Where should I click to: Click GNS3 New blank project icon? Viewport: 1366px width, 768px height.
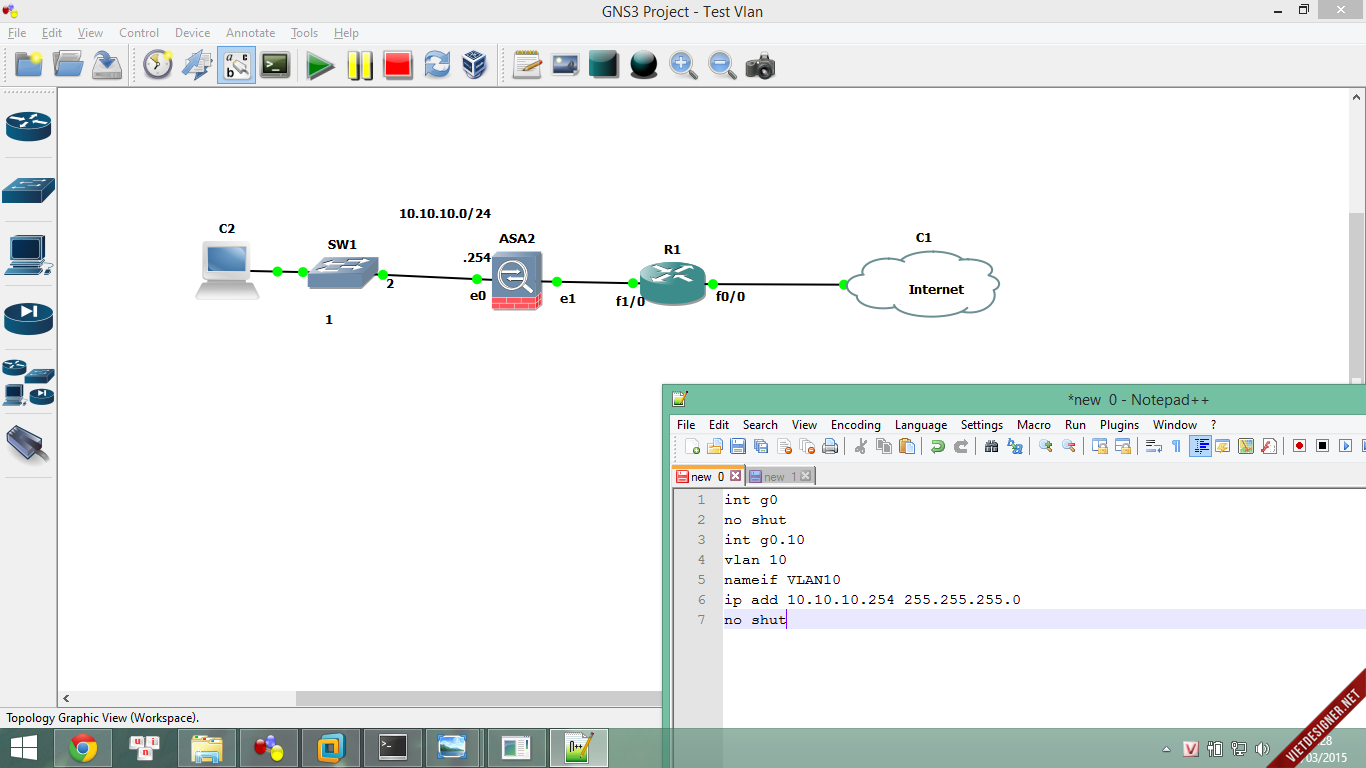tap(29, 66)
